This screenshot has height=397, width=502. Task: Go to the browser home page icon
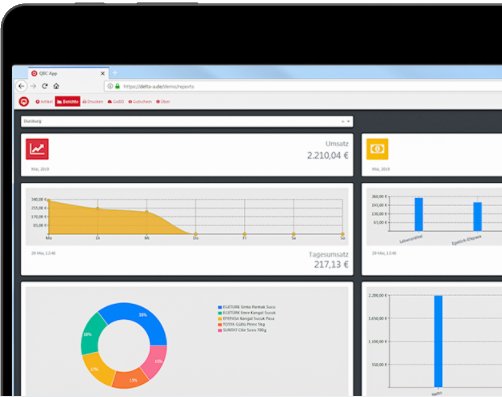pos(56,86)
